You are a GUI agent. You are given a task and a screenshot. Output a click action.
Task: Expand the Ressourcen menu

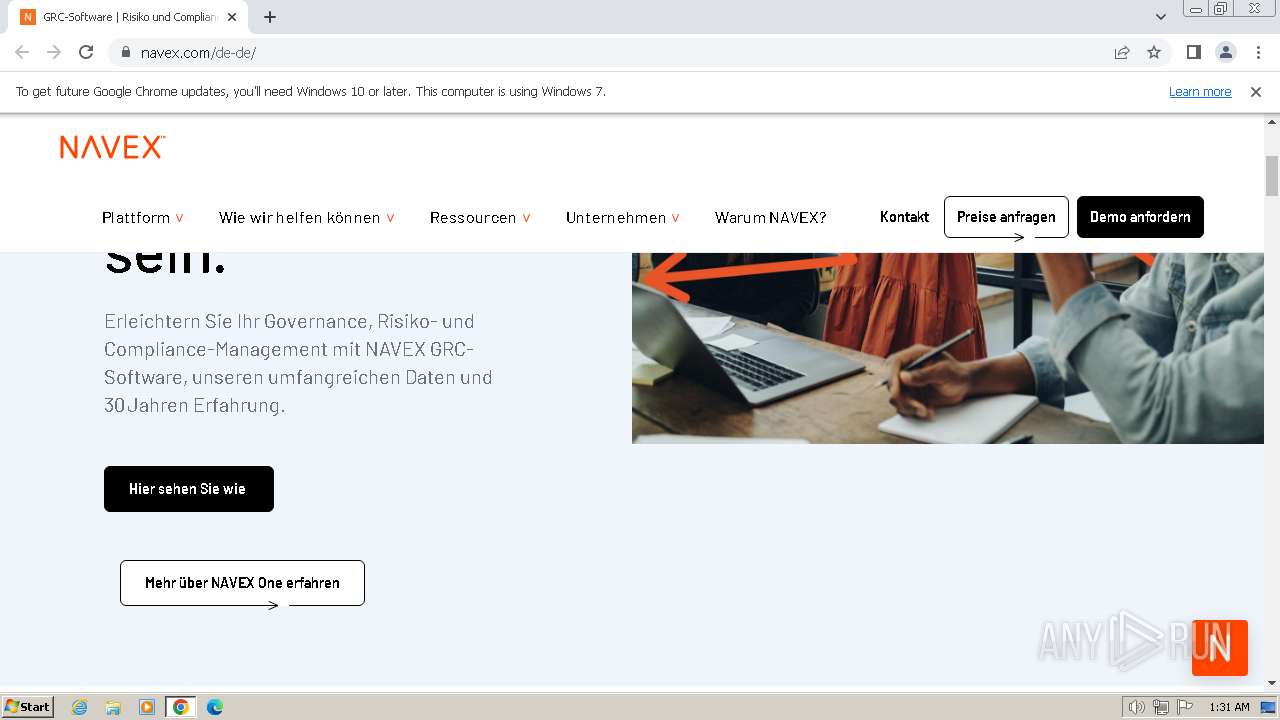click(x=480, y=217)
